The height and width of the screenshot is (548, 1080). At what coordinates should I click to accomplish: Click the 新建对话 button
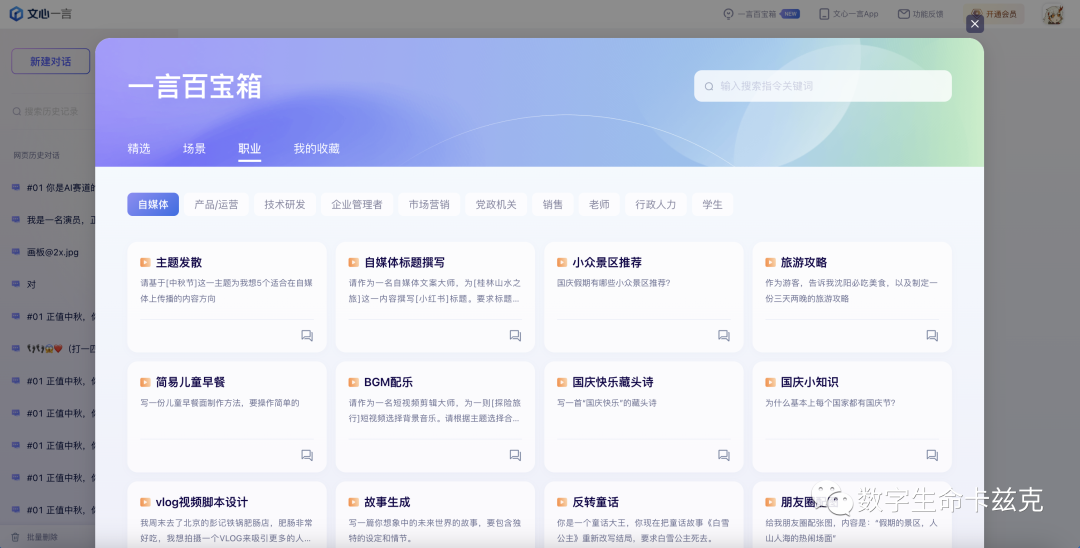(50, 61)
